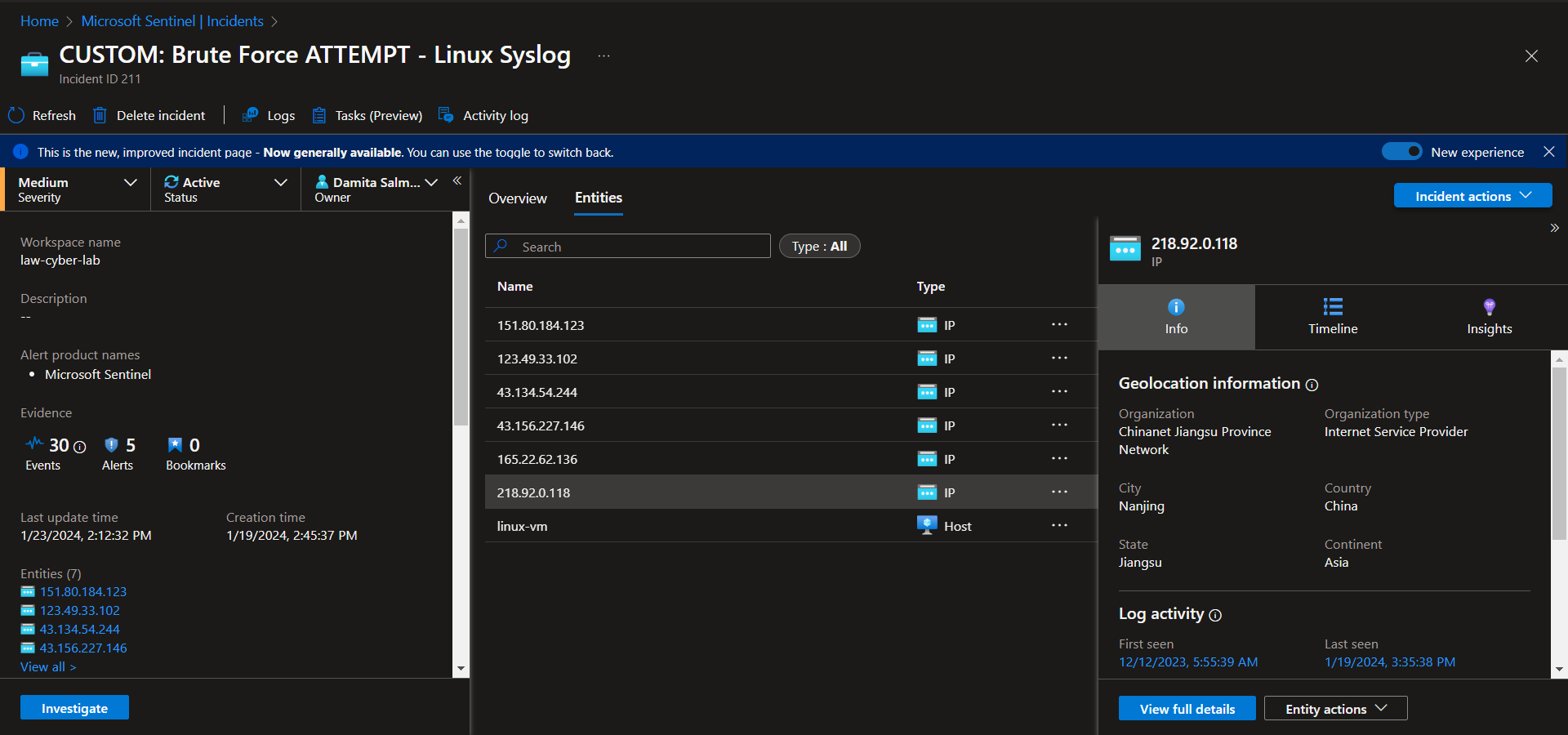The height and width of the screenshot is (735, 1568).
Task: Select entity row 165.22.62.136
Action: click(791, 459)
